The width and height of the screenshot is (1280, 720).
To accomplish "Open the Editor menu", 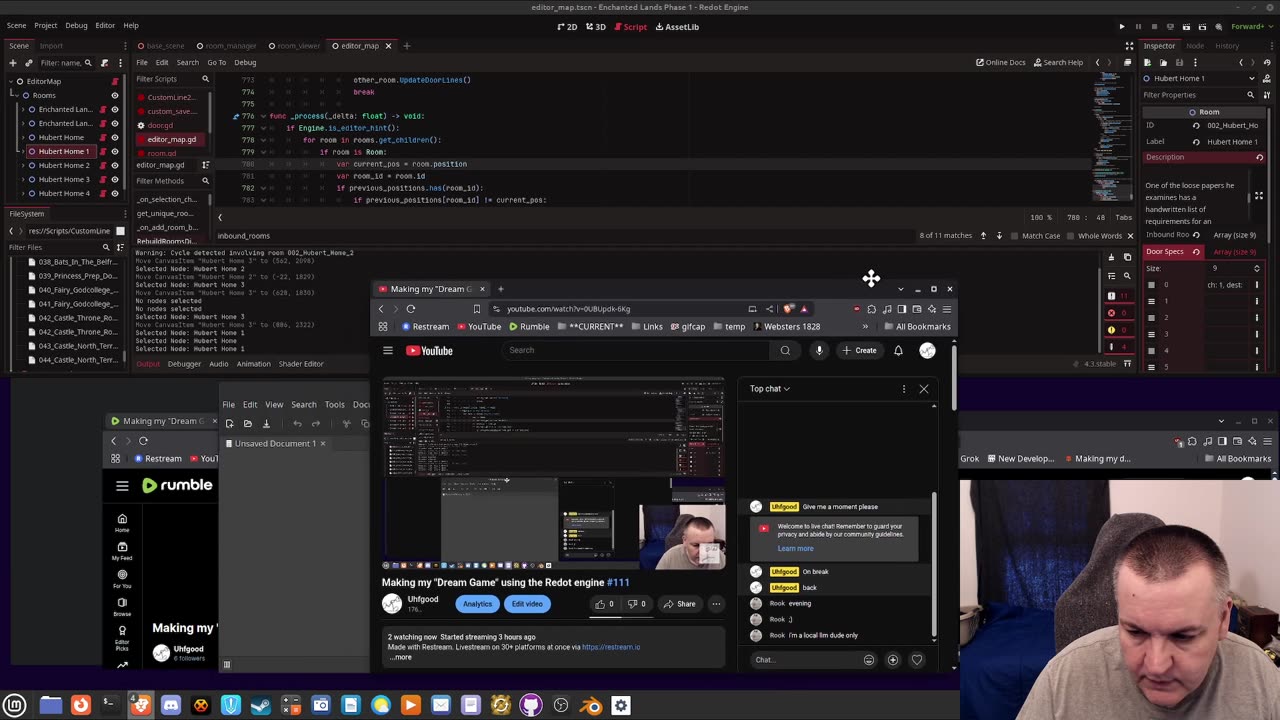I will click(105, 25).
